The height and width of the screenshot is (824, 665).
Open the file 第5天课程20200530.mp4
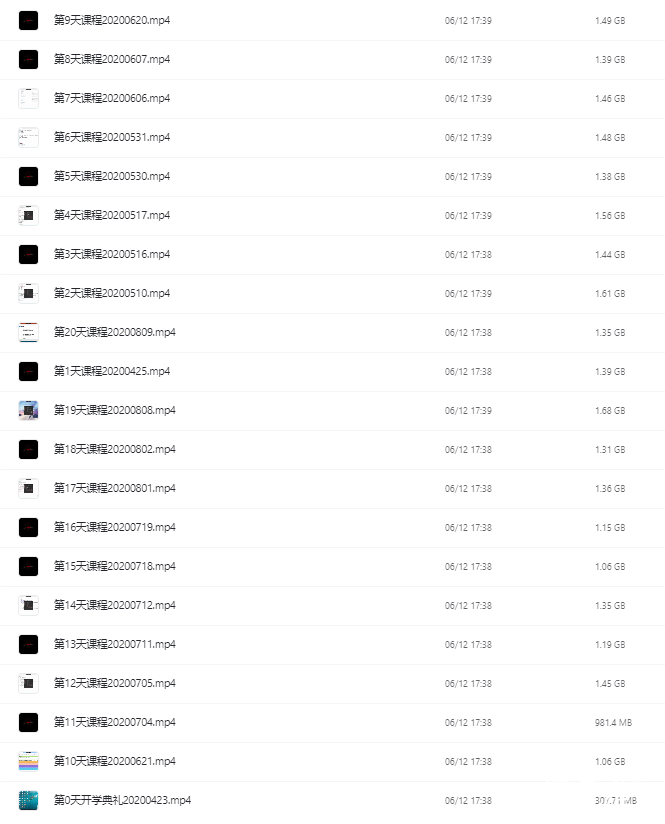112,176
